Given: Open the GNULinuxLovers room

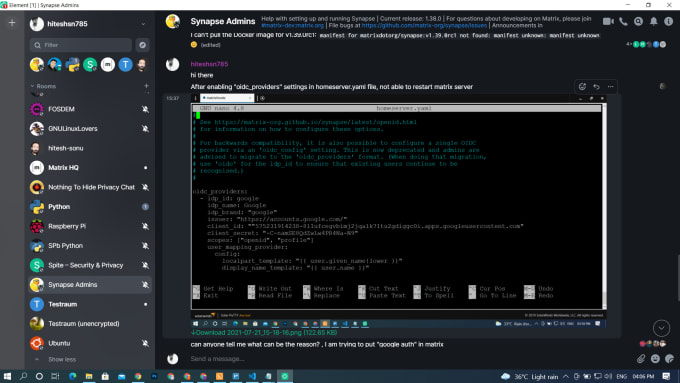Looking at the screenshot, I should pyautogui.click(x=90, y=129).
